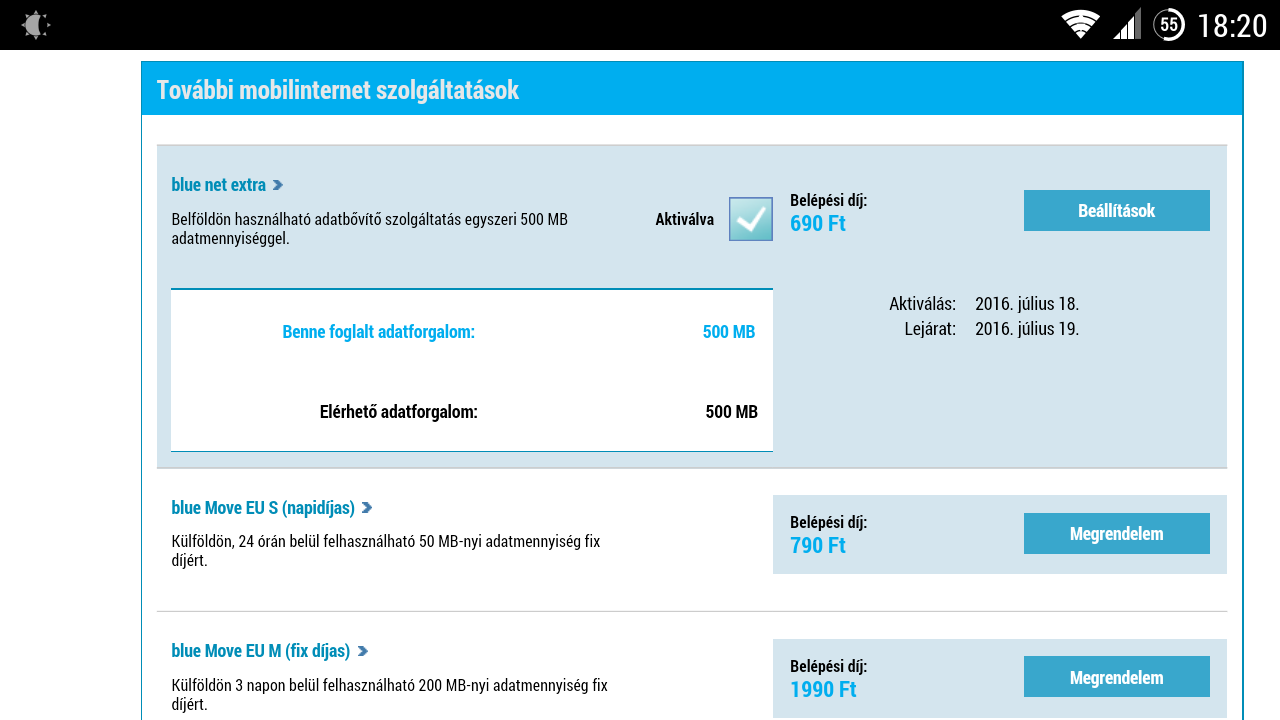This screenshot has width=1280, height=720.
Task: Tap the Wi-Fi status icon
Action: click(1081, 24)
